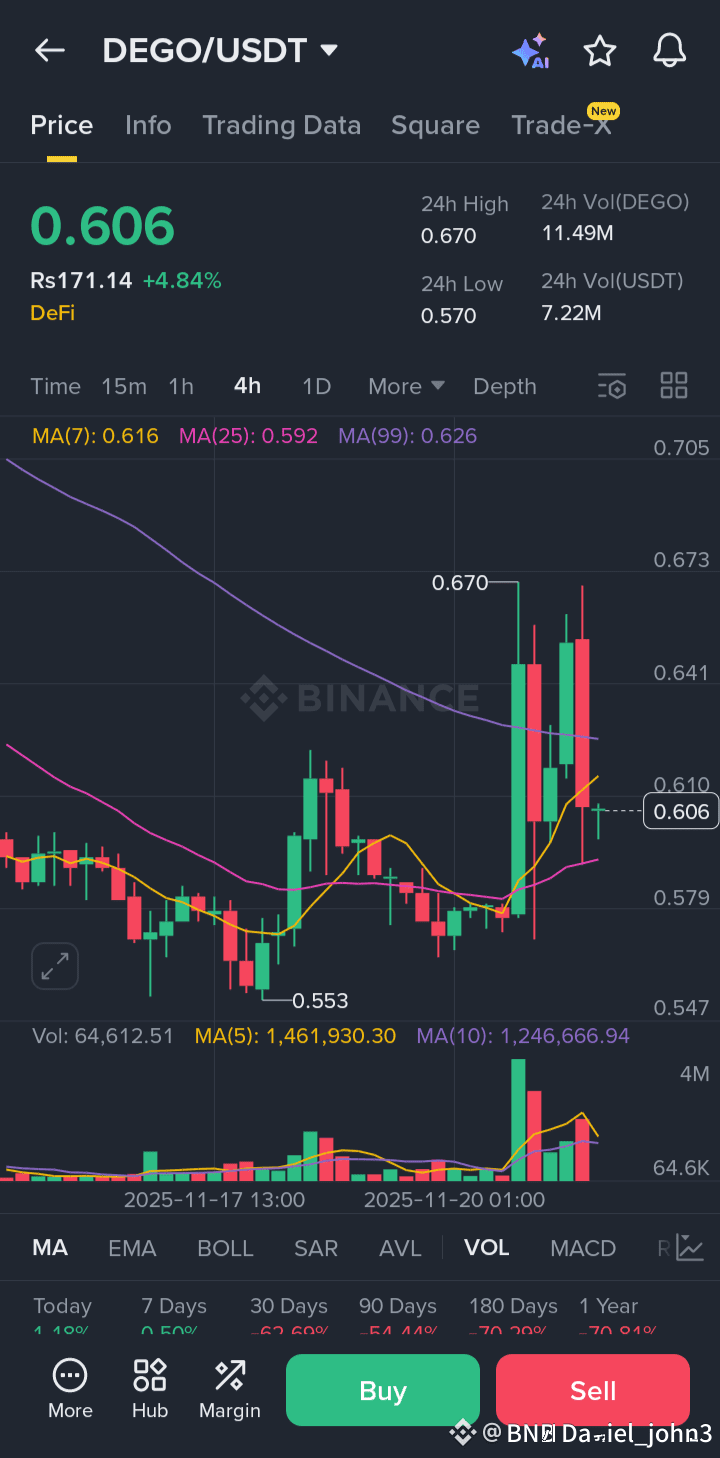Toggle the EMA indicator
Image resolution: width=720 pixels, height=1458 pixels.
[x=132, y=1247]
